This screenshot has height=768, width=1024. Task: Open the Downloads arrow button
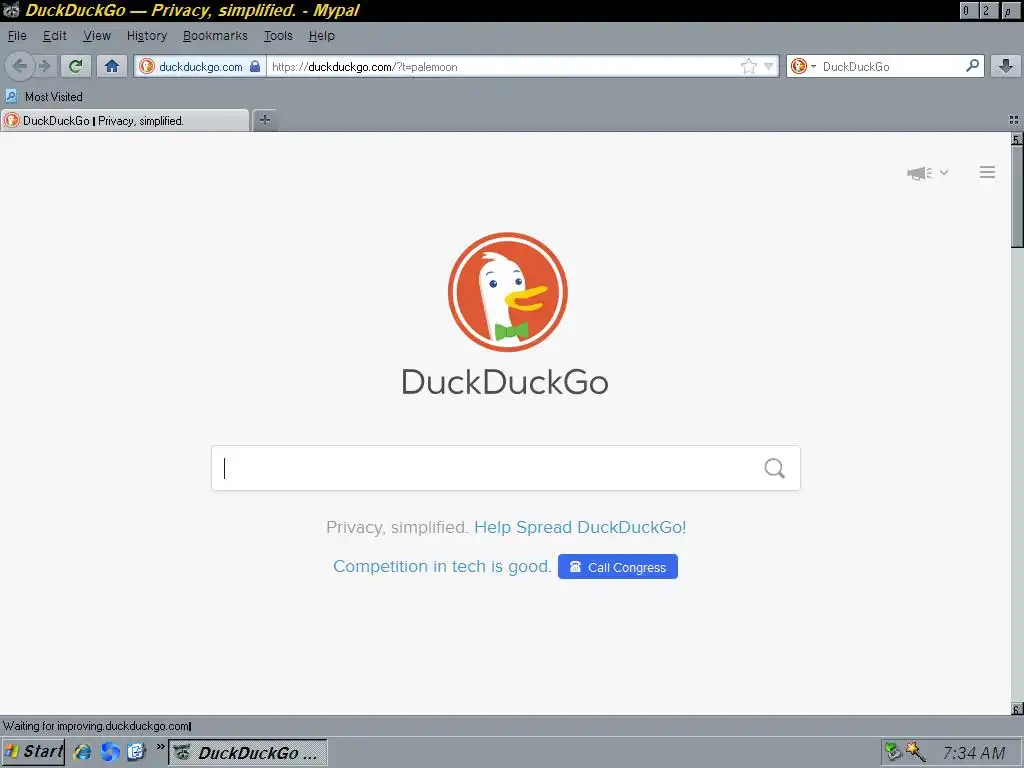pos(1006,66)
